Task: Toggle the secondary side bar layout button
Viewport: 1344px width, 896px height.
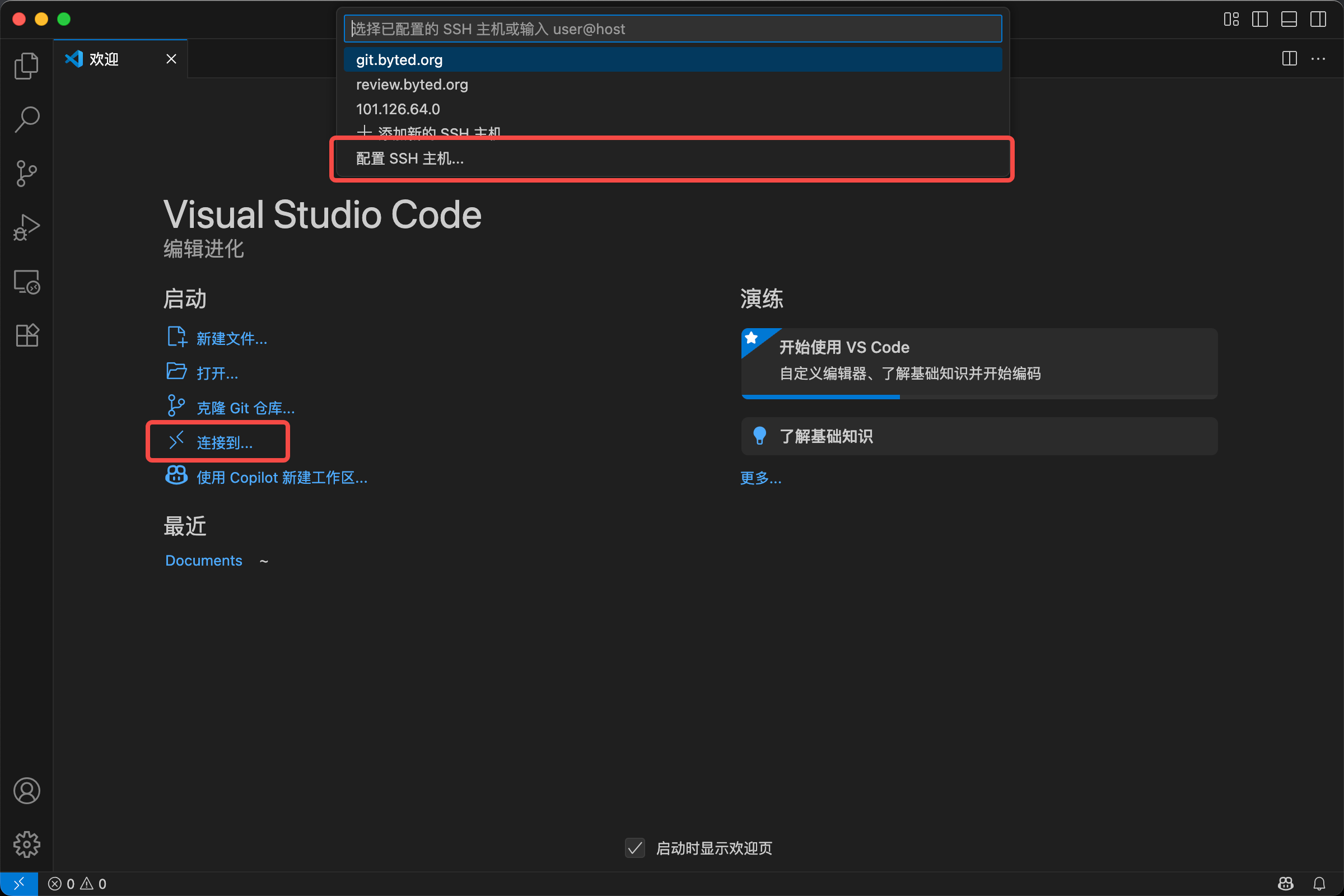Action: point(1318,20)
